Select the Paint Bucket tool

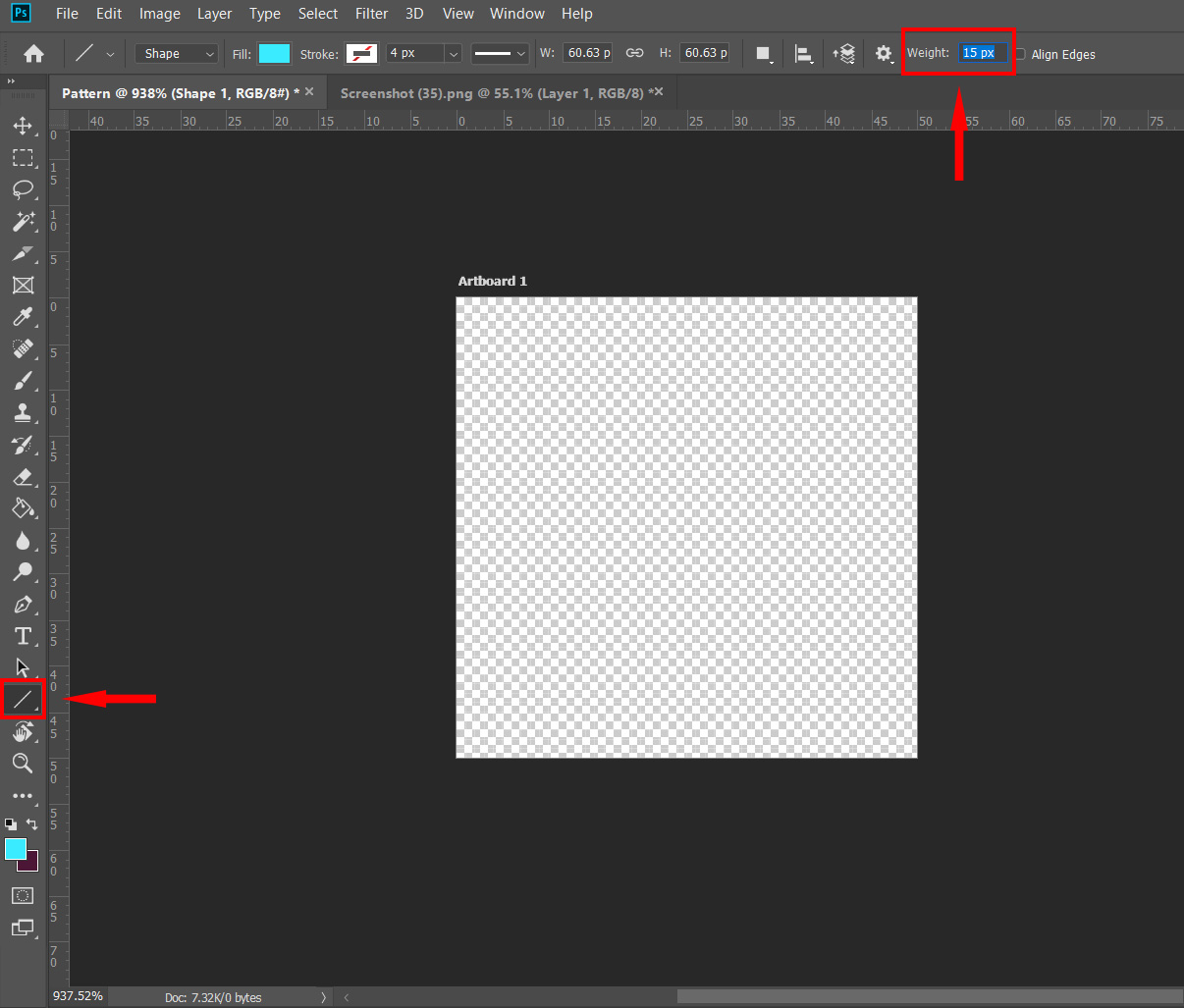(x=23, y=508)
